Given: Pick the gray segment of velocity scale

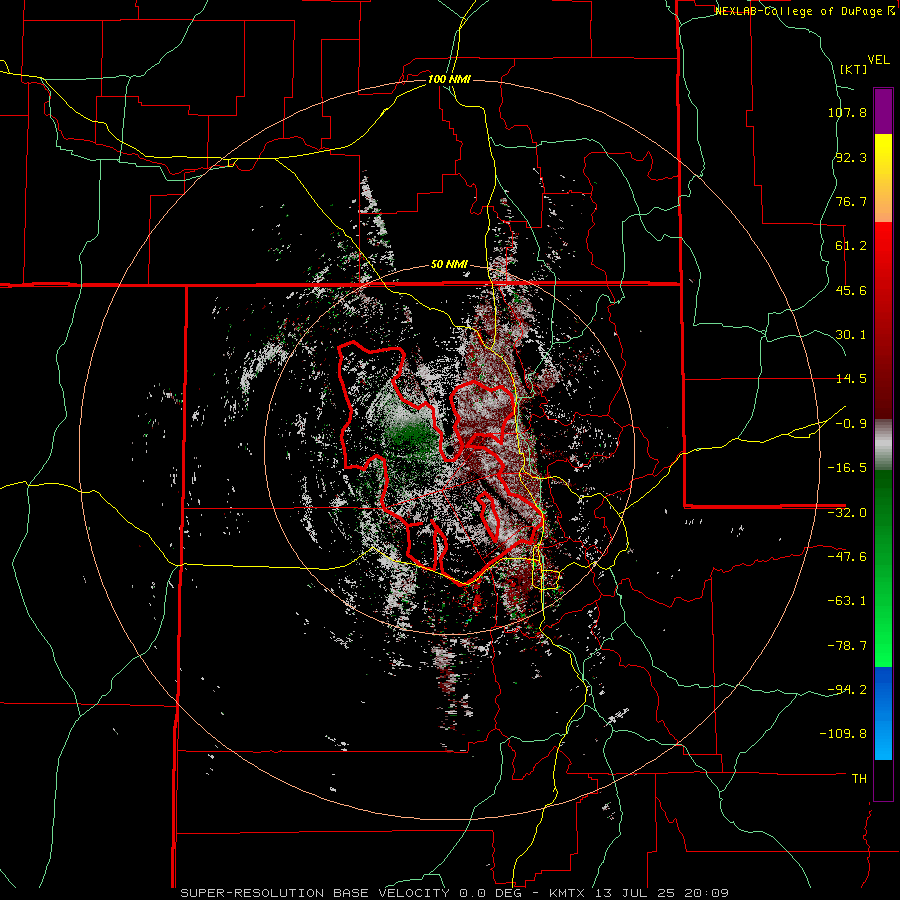Looking at the screenshot, I should [x=883, y=444].
